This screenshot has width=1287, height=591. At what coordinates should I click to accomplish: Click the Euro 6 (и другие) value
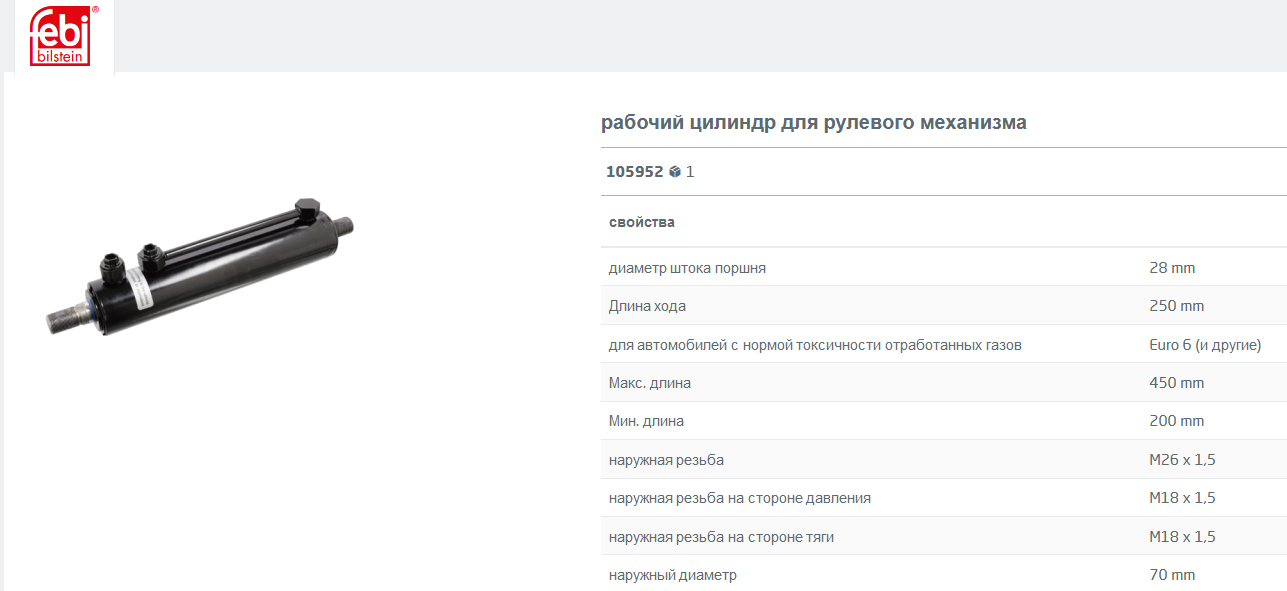tap(1205, 345)
